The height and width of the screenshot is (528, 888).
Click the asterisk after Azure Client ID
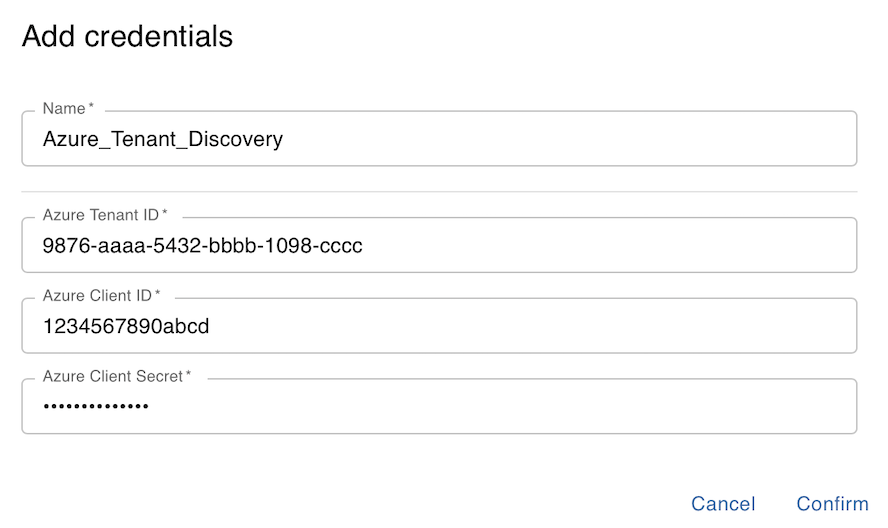tap(157, 295)
